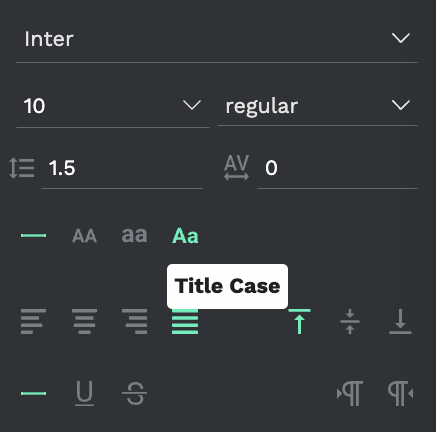Open the regular font weight dropdown
Image resolution: width=436 pixels, height=432 pixels.
tap(317, 106)
